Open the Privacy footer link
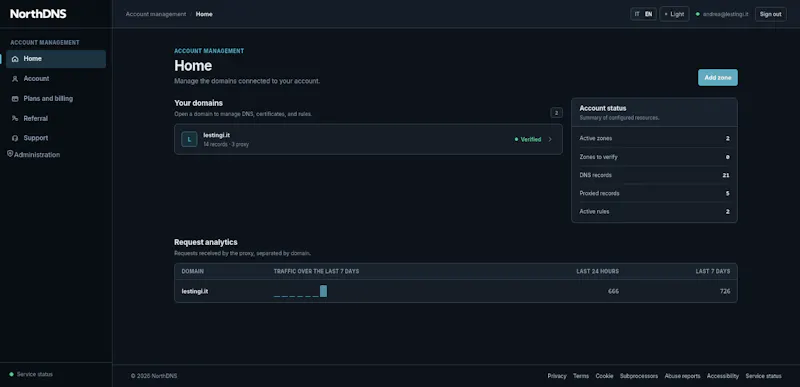The width and height of the screenshot is (800, 387). tap(557, 376)
